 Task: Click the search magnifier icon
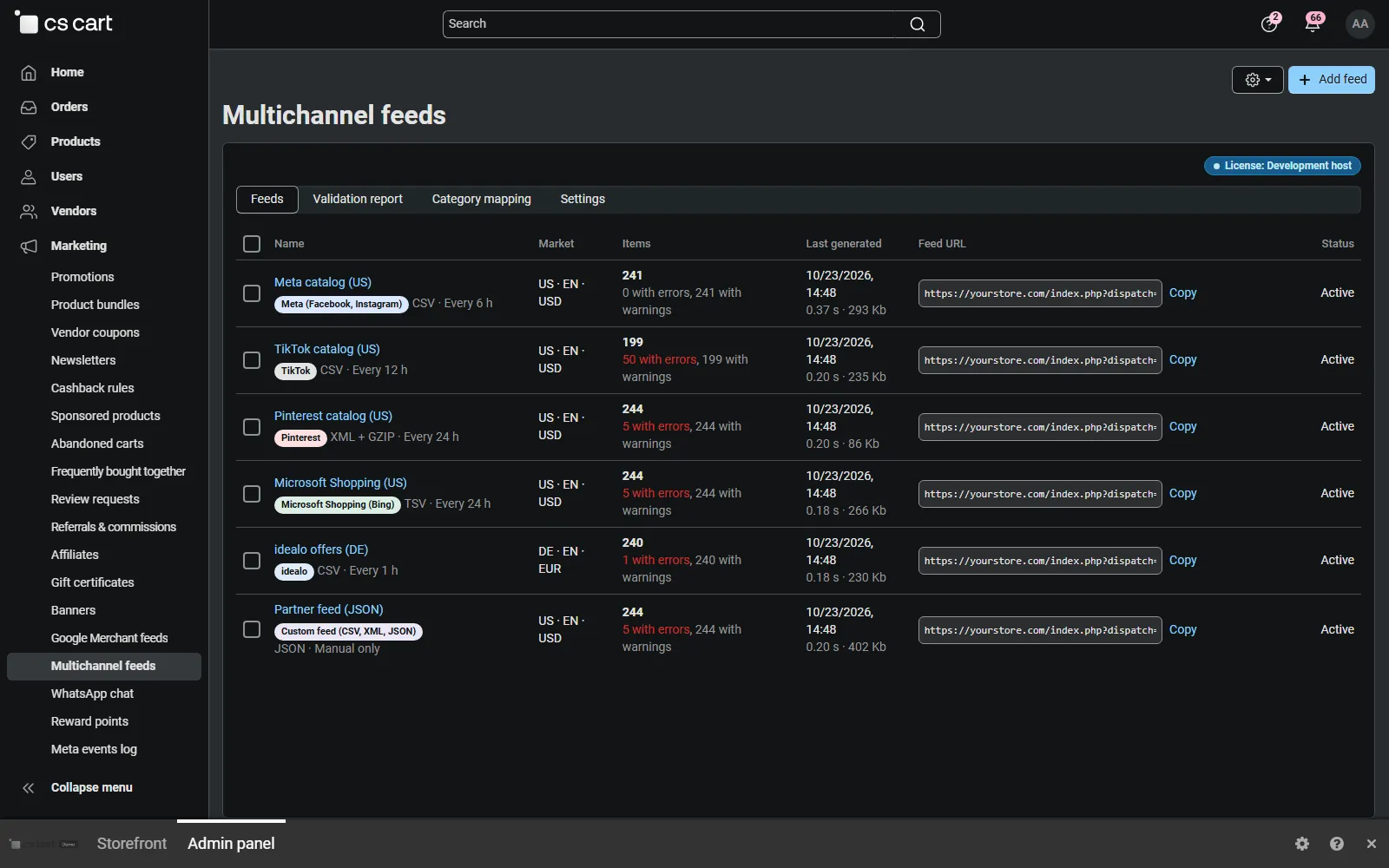pyautogui.click(x=918, y=24)
